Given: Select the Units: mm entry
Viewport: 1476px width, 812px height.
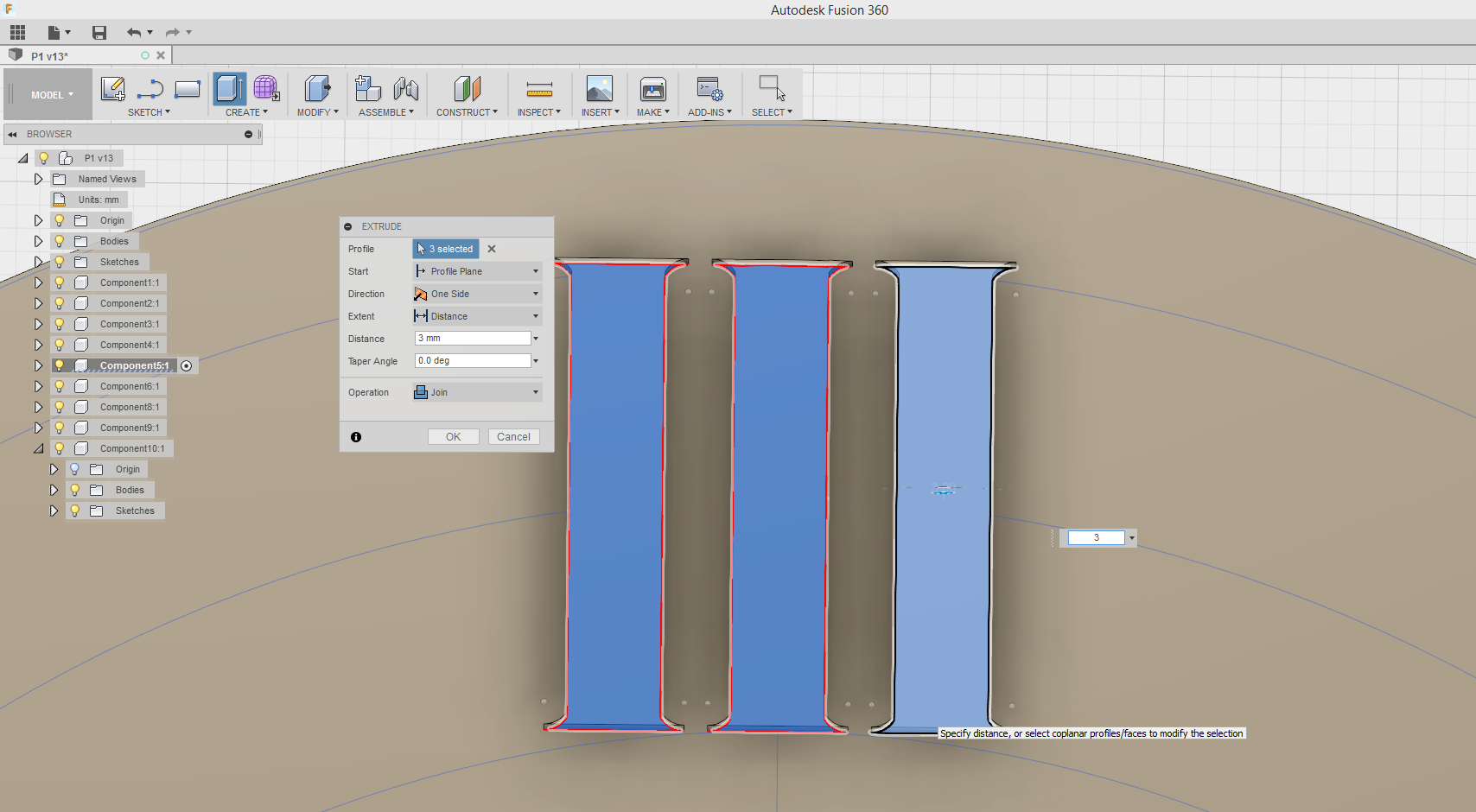Looking at the screenshot, I should (x=99, y=200).
